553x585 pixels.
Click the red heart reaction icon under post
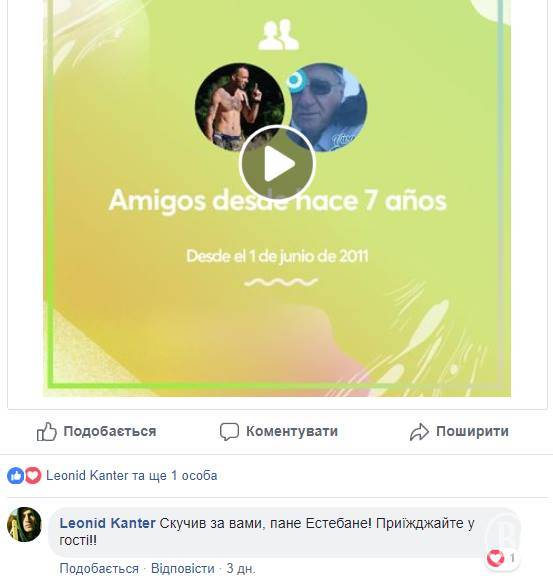pos(33,476)
